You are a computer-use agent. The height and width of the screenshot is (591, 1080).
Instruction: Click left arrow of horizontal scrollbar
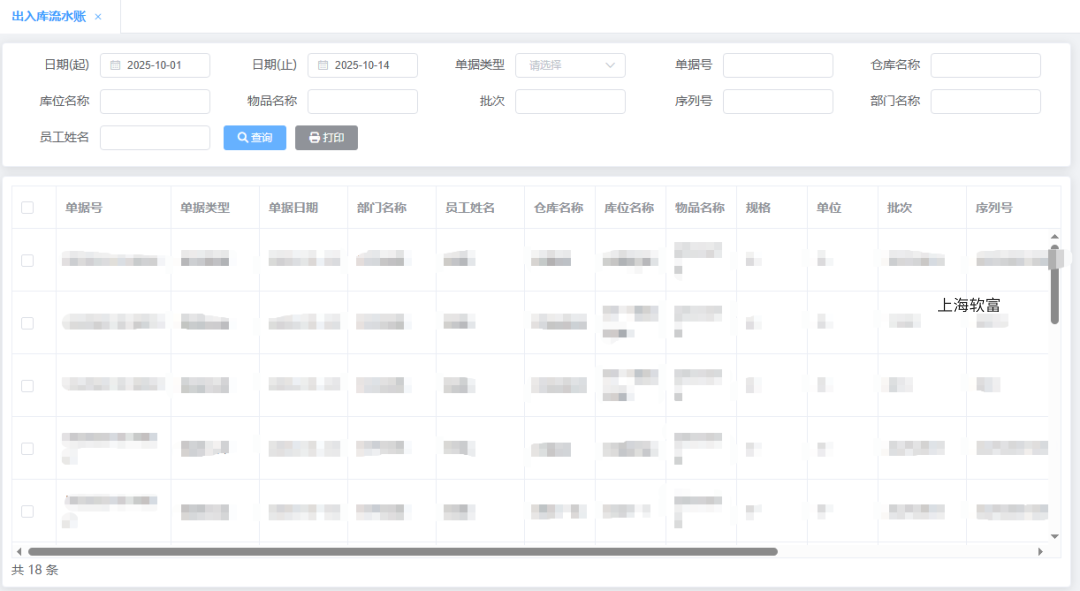coord(18,551)
